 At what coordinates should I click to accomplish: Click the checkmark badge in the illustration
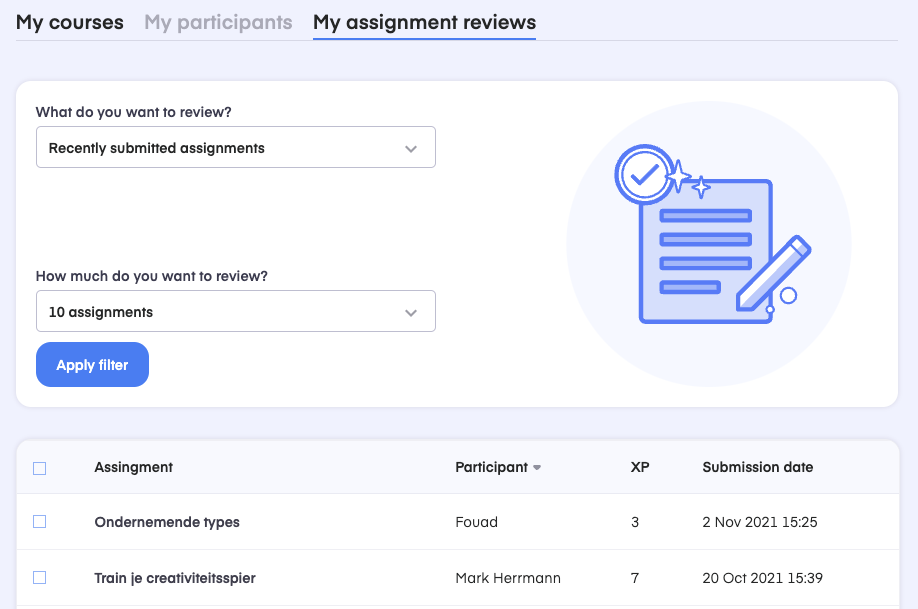pos(642,174)
